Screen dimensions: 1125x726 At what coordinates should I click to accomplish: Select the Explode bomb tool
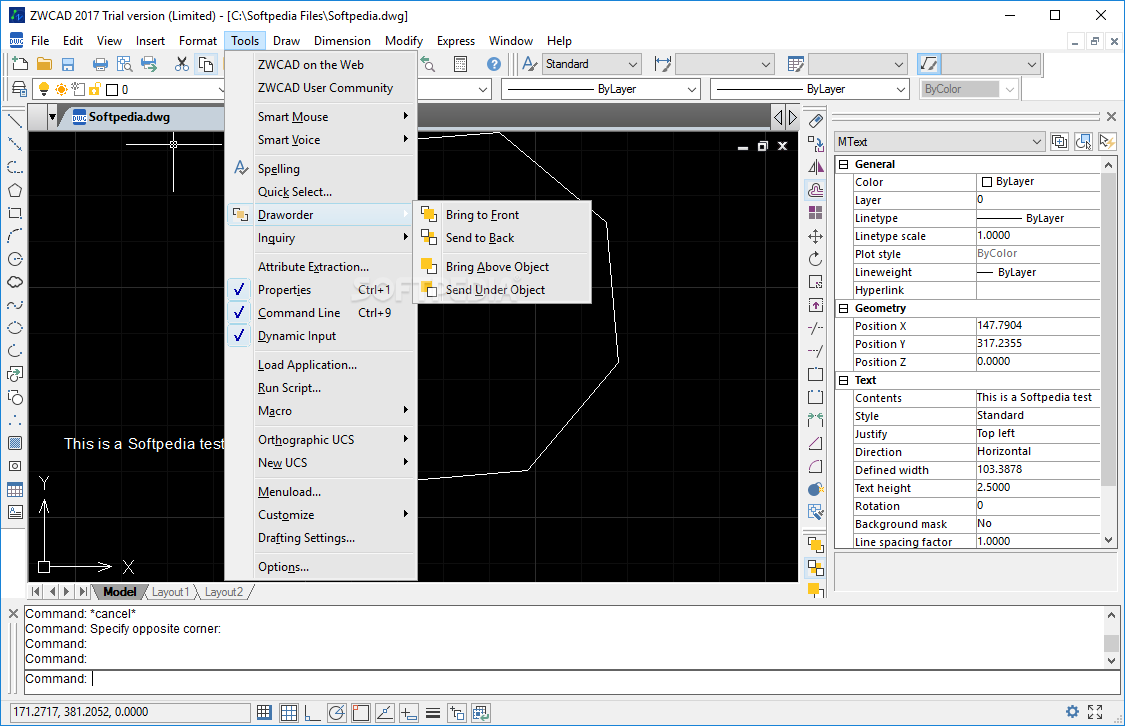(x=816, y=489)
